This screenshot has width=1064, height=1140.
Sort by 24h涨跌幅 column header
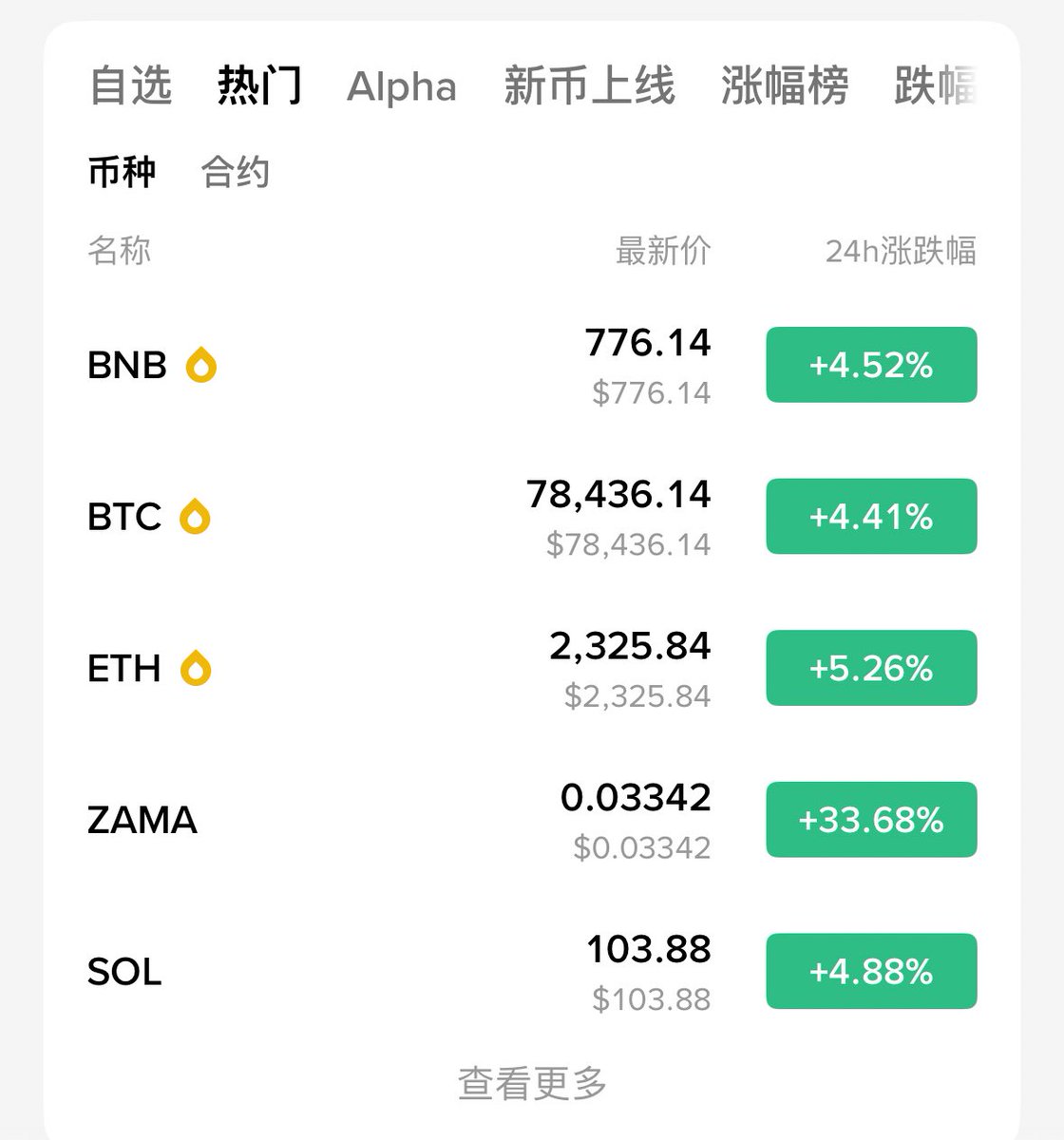[x=900, y=252]
